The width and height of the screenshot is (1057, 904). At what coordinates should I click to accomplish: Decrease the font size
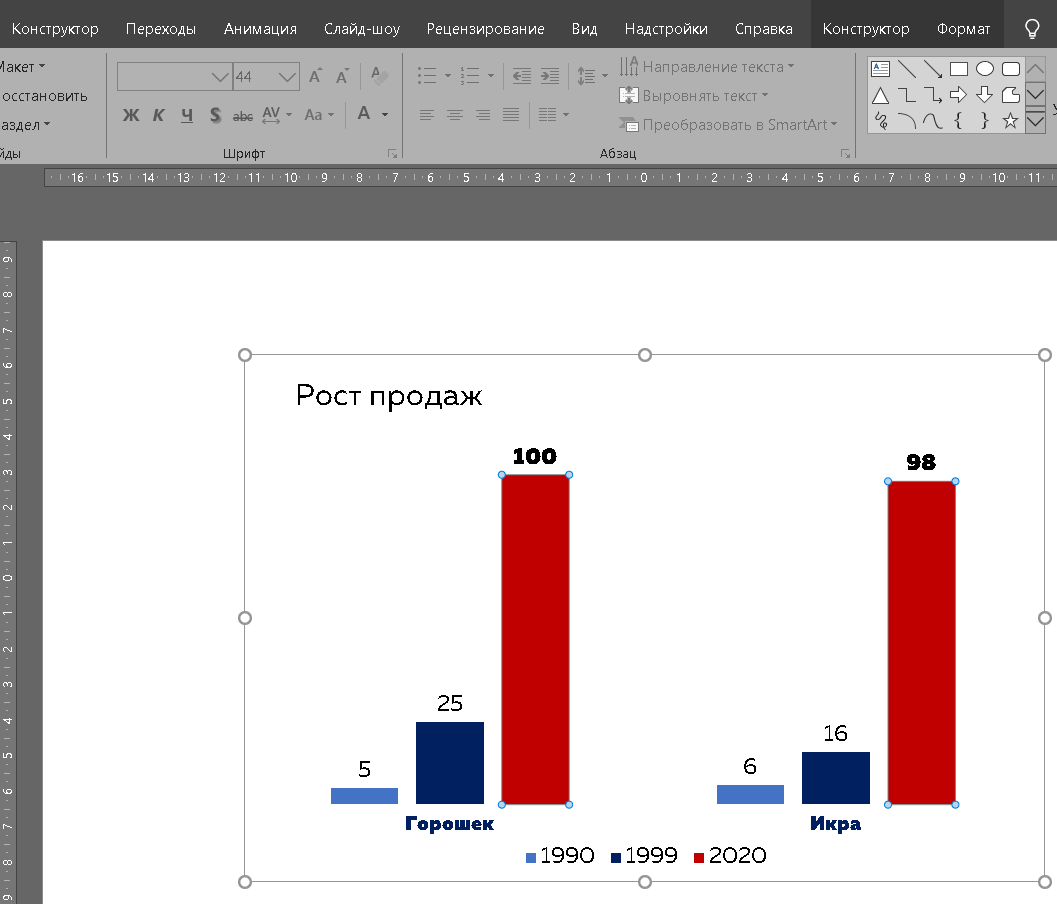[342, 76]
